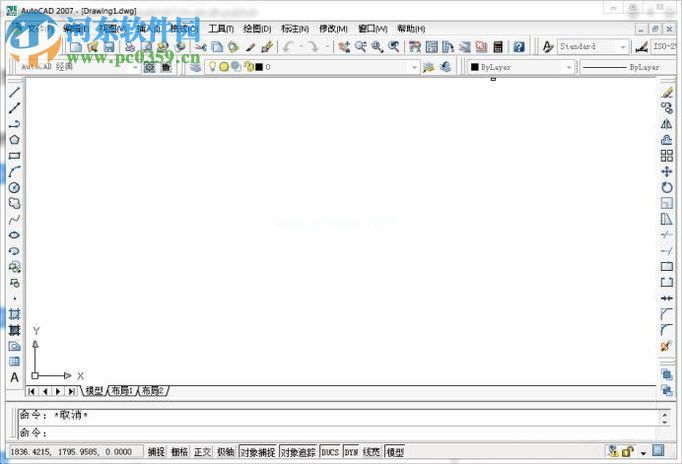Choose the Hatch tool
The height and width of the screenshot is (464, 682).
click(14, 314)
